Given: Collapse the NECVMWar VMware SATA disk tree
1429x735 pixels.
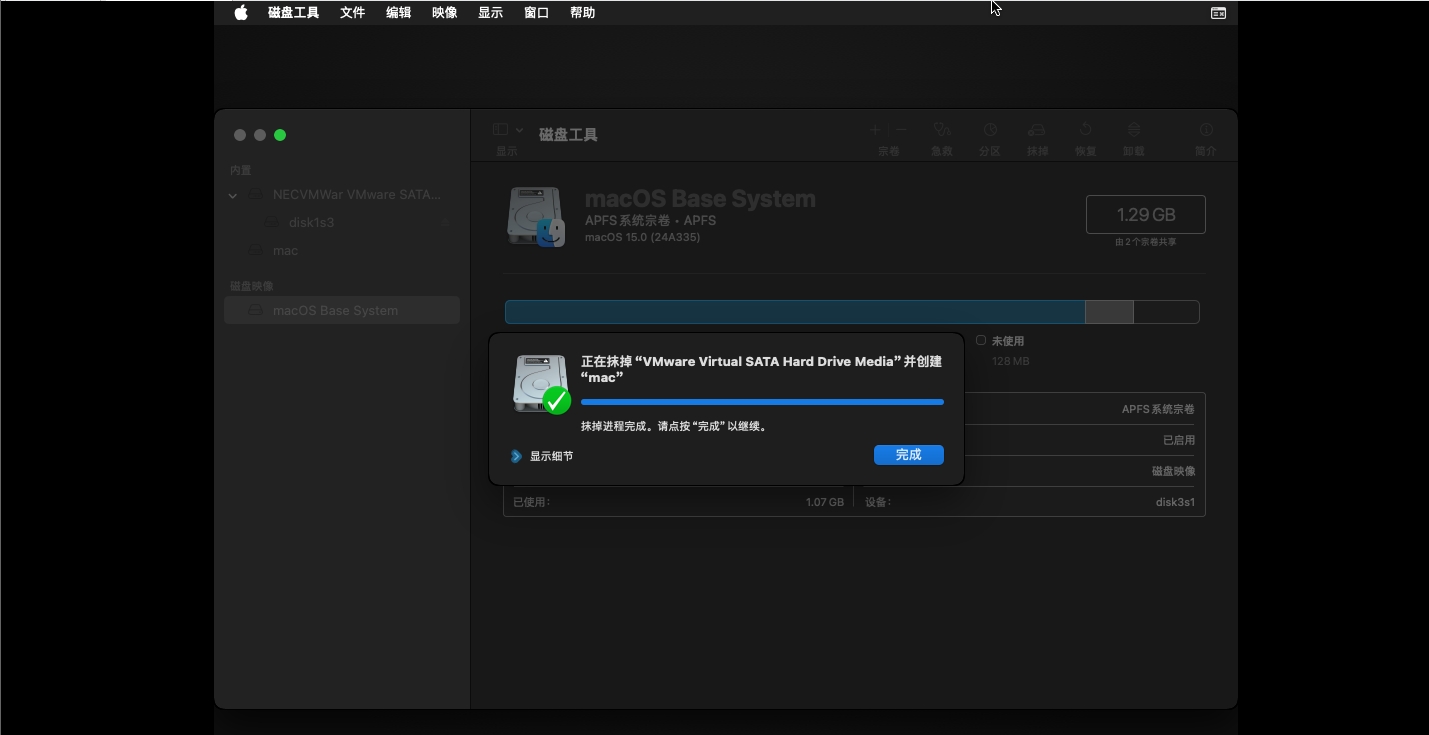Looking at the screenshot, I should point(233,196).
